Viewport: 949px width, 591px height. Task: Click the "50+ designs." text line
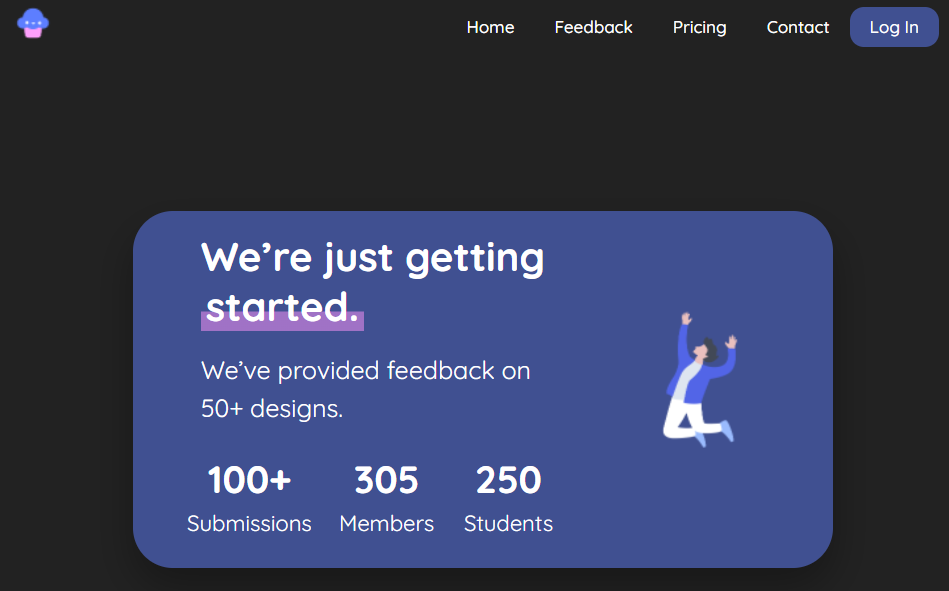272,409
